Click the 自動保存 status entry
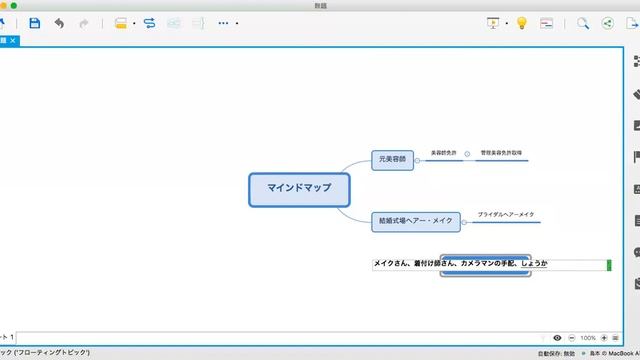 click(x=556, y=353)
